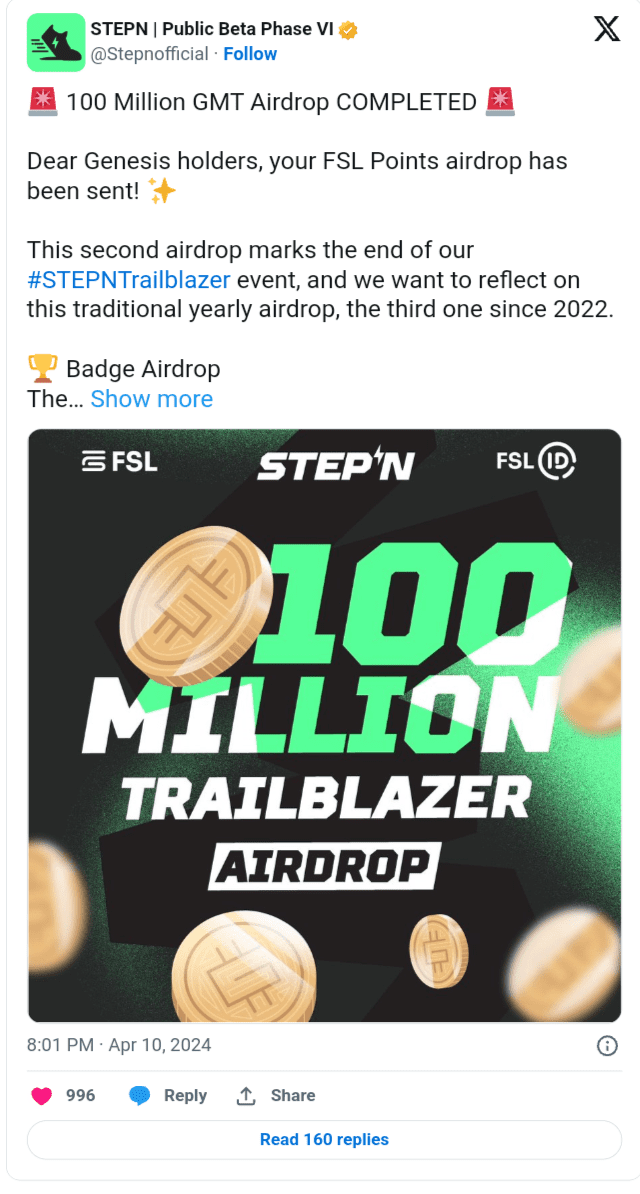Click the FSL logo in the banner's top left
Viewport: 640px width, 1194px height.
pos(118,462)
